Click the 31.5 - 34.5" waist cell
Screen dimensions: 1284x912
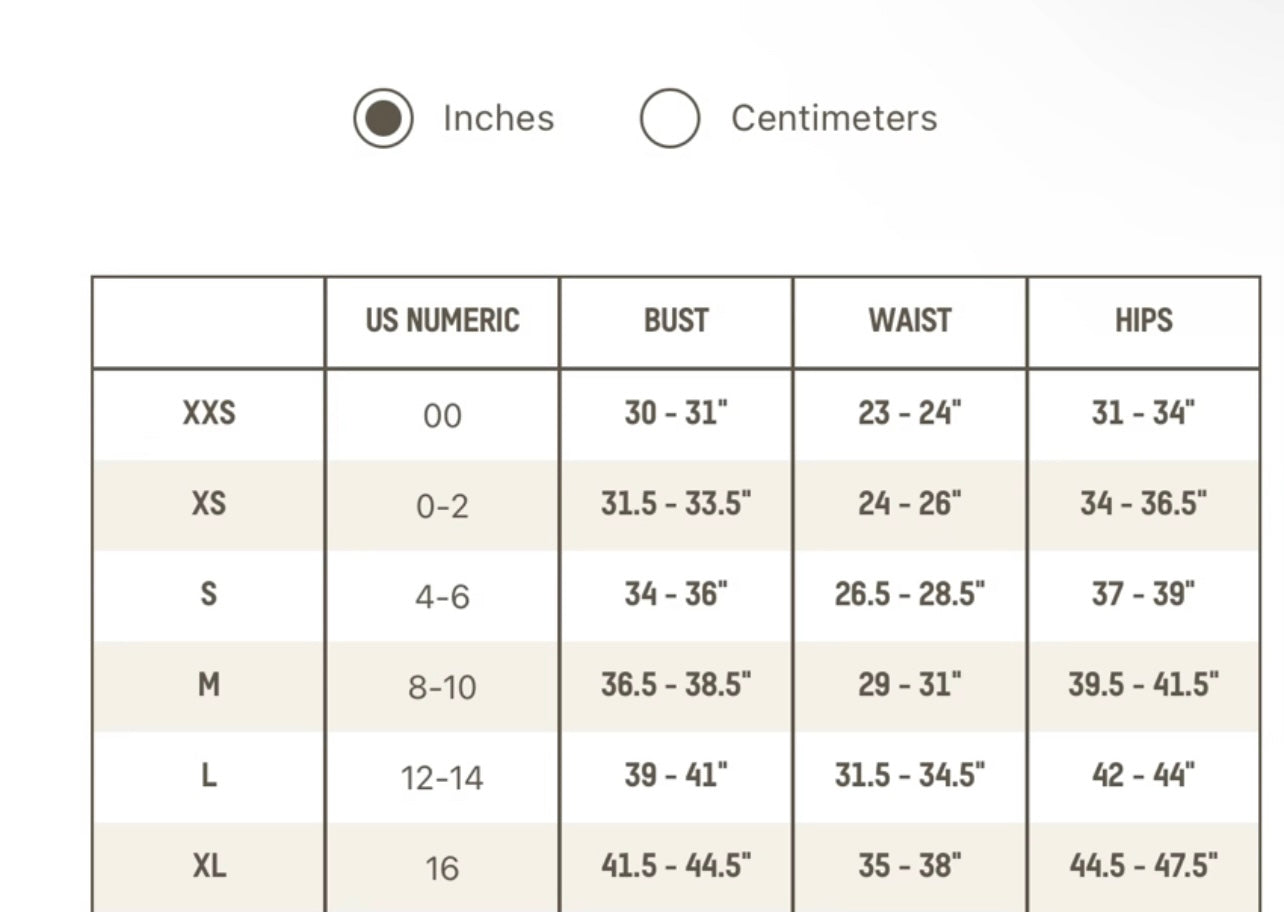click(x=910, y=775)
